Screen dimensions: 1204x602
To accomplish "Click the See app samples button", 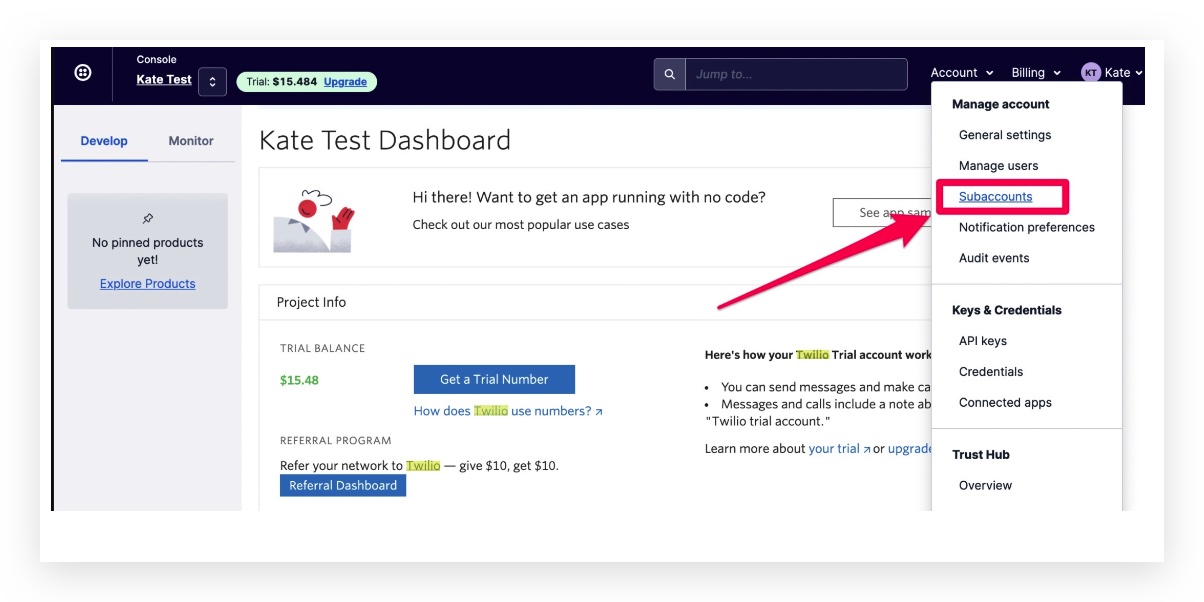I will coord(882,213).
